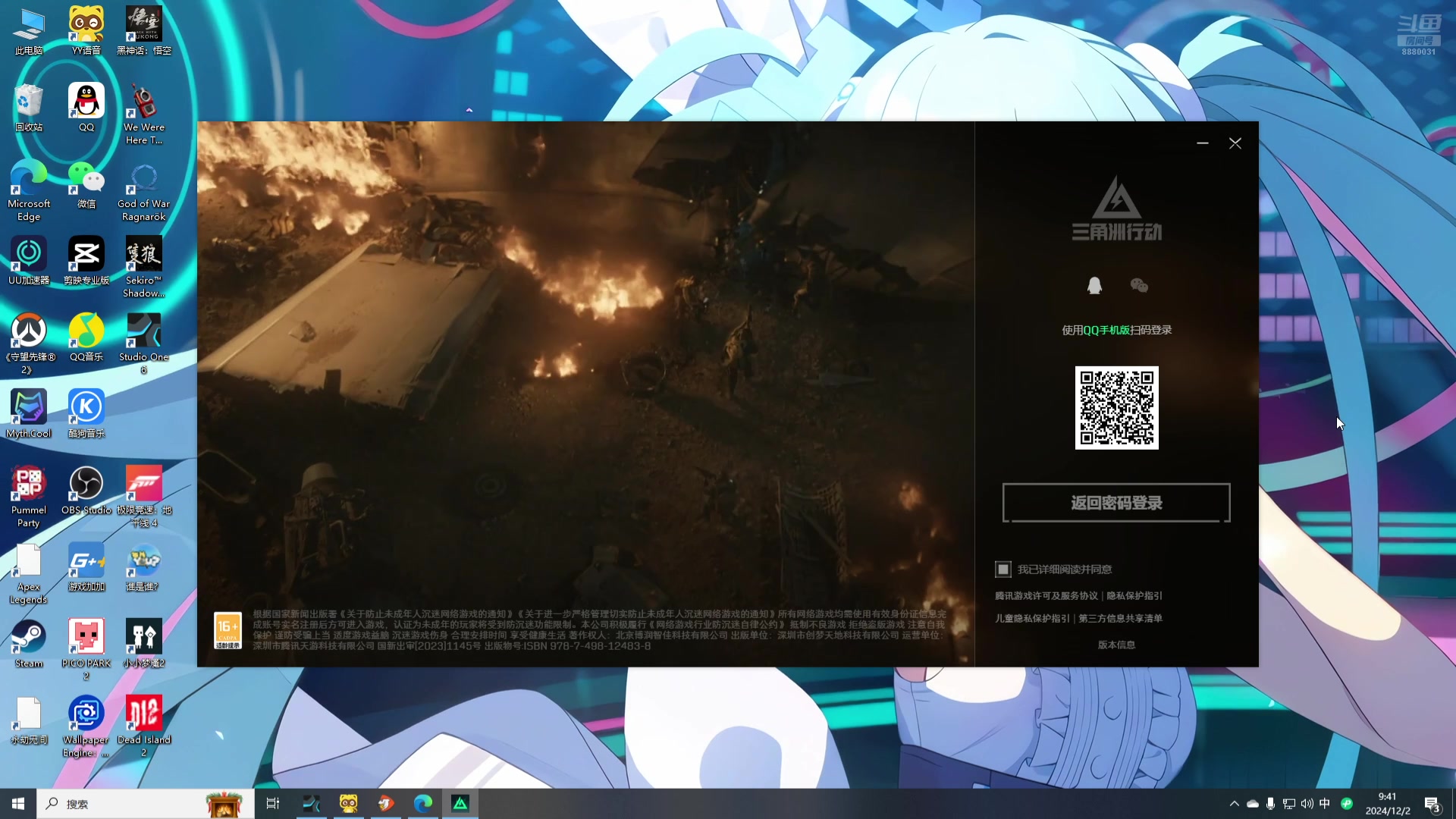This screenshot has height=819, width=1456.
Task: Open the 谁是谁? desktop shortcut
Action: coord(144,567)
